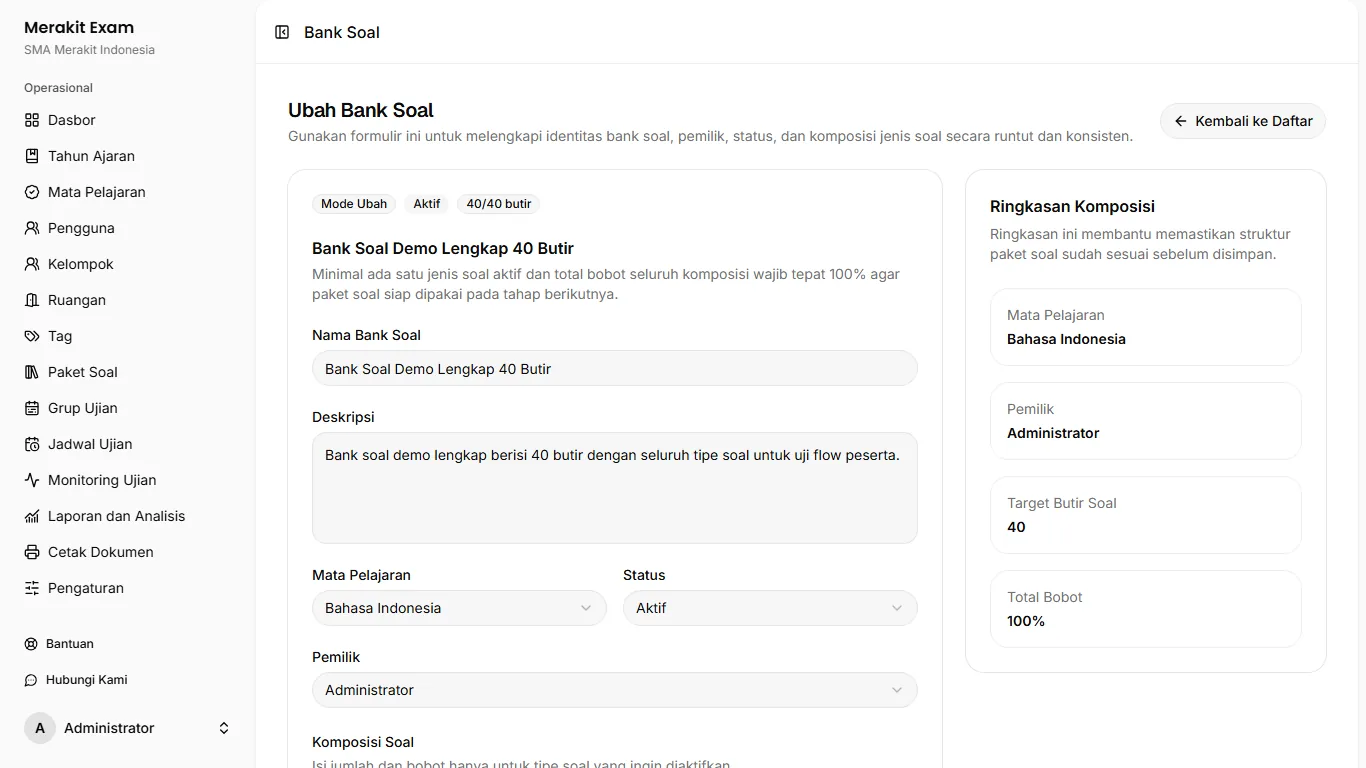Click the A avatar next to Administrator
This screenshot has width=1366, height=768.
(x=40, y=728)
